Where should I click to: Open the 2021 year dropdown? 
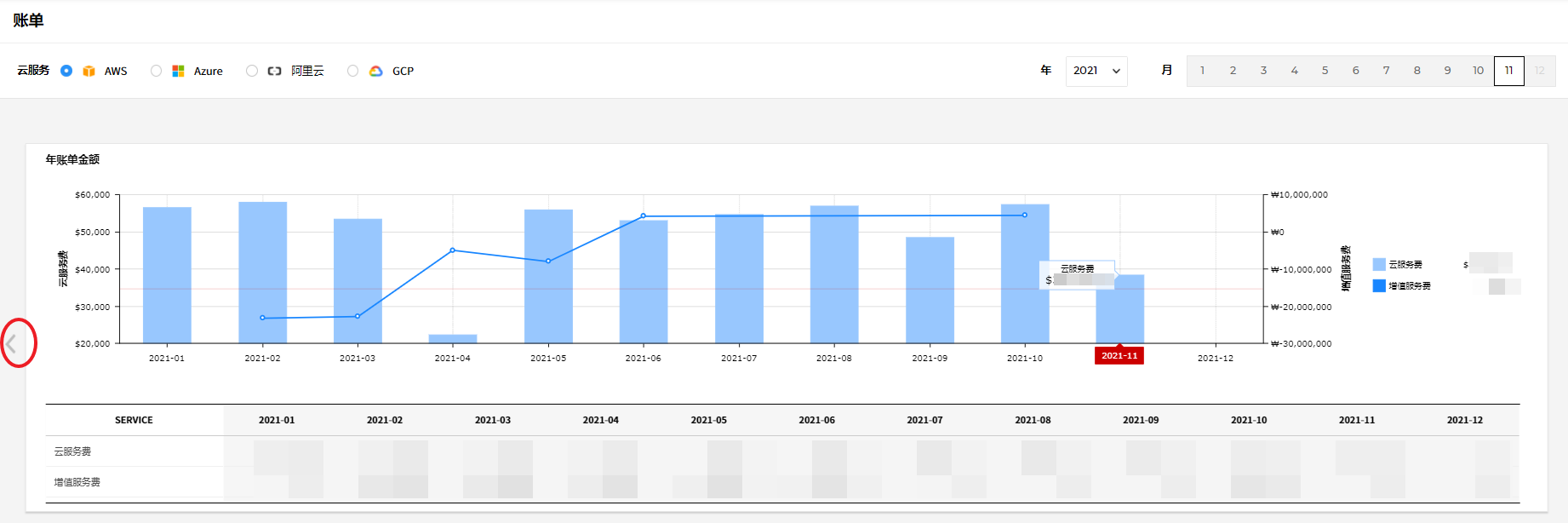click(1096, 71)
